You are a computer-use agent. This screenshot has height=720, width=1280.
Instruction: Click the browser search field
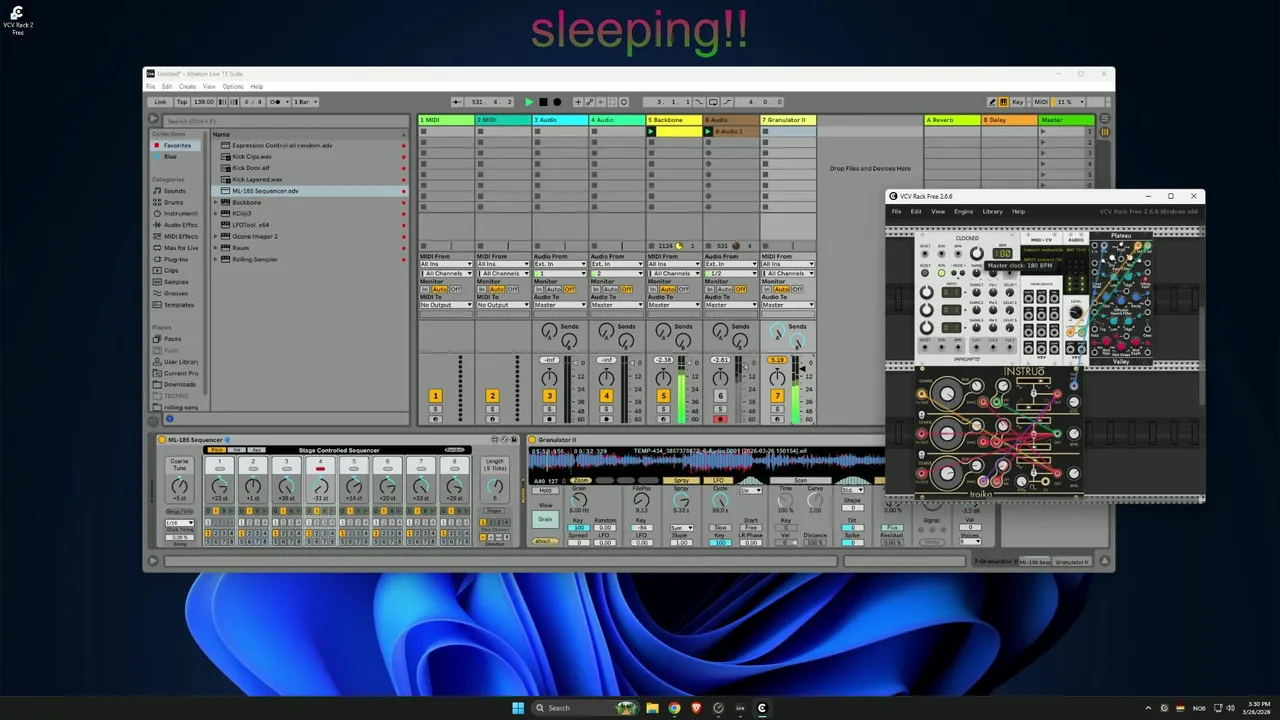point(286,121)
